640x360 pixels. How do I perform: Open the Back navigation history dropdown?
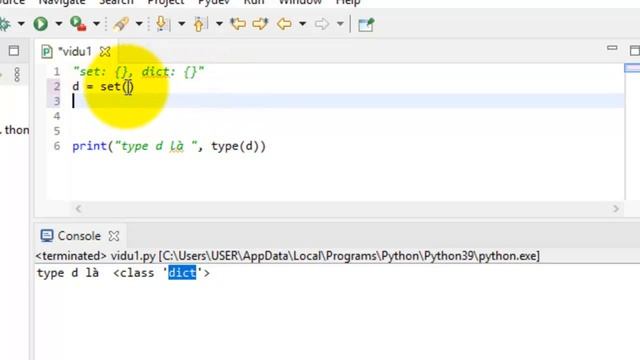(302, 24)
